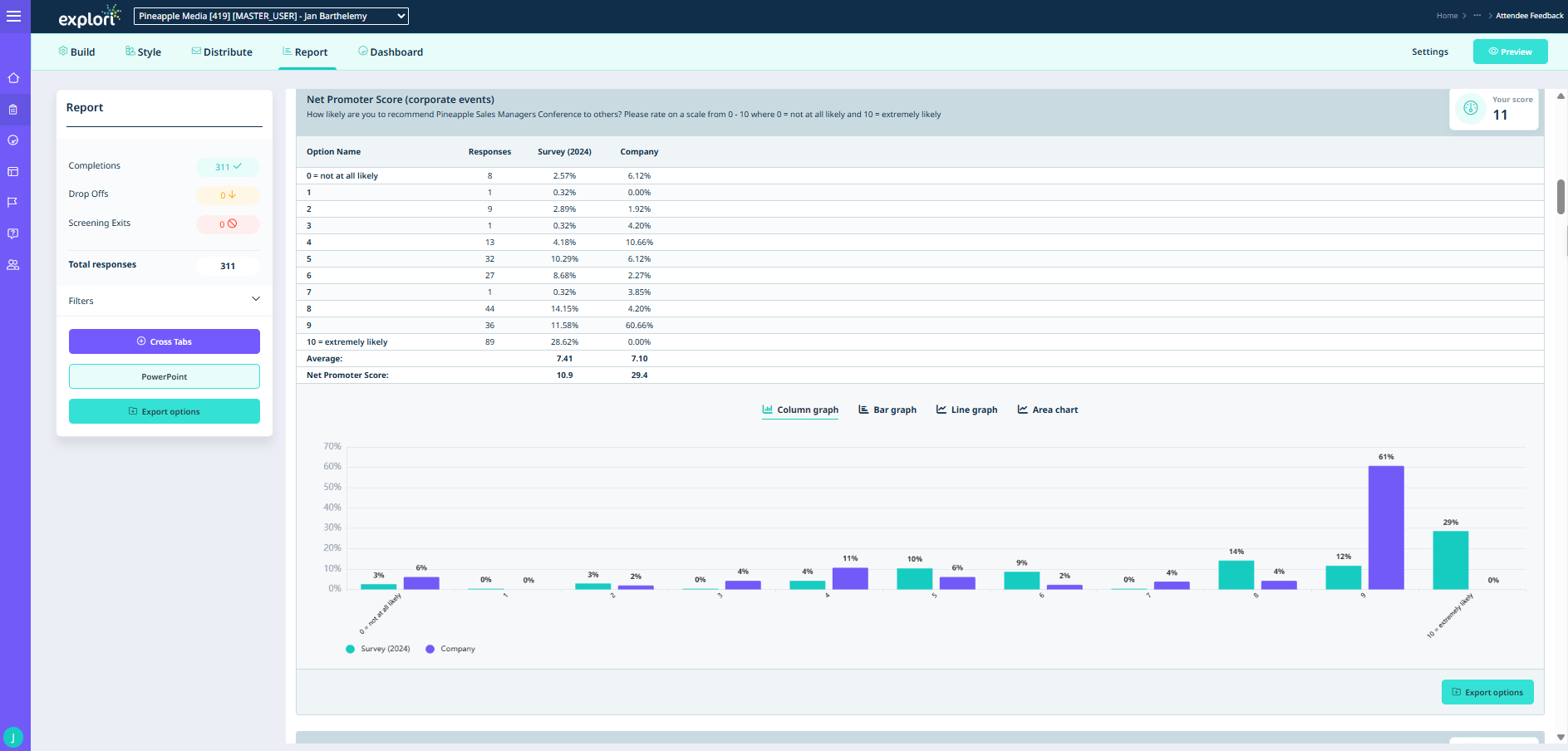Viewport: 1568px width, 751px height.
Task: Open Settings in the top right
Action: pyautogui.click(x=1430, y=52)
